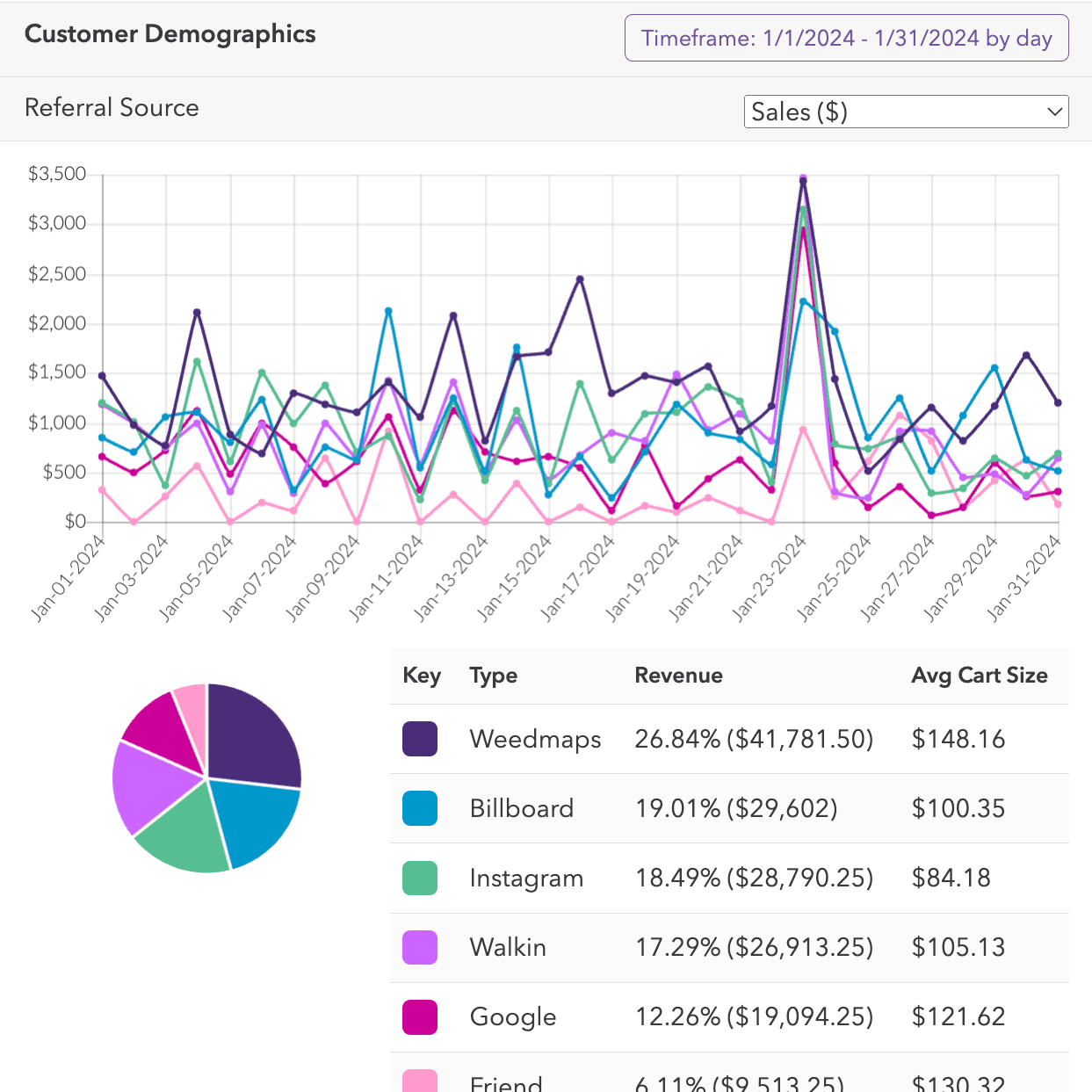Click the Referral Source label
The image size is (1092, 1092).
click(x=112, y=108)
